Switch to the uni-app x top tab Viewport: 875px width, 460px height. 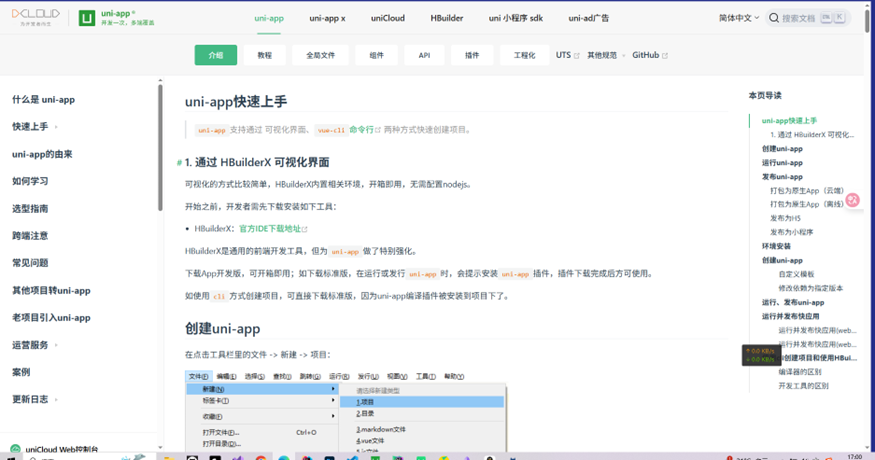click(327, 18)
